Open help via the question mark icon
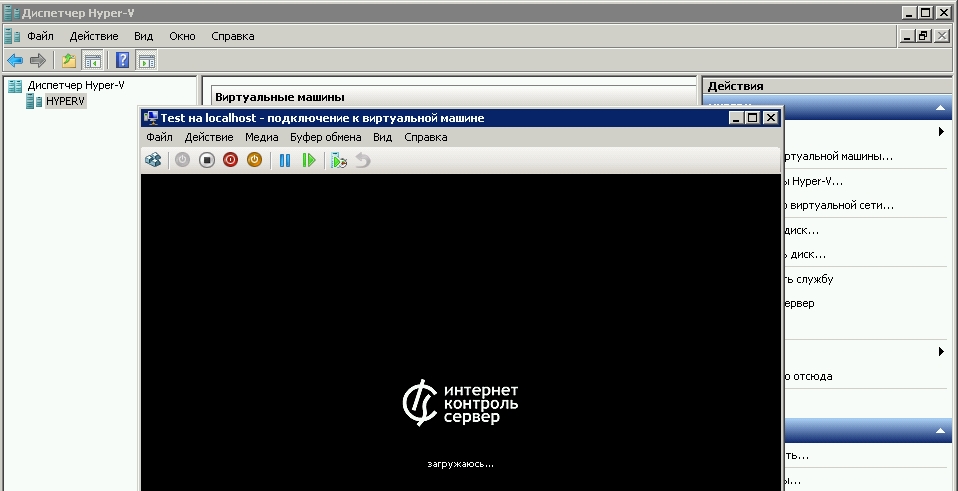 tap(122, 60)
